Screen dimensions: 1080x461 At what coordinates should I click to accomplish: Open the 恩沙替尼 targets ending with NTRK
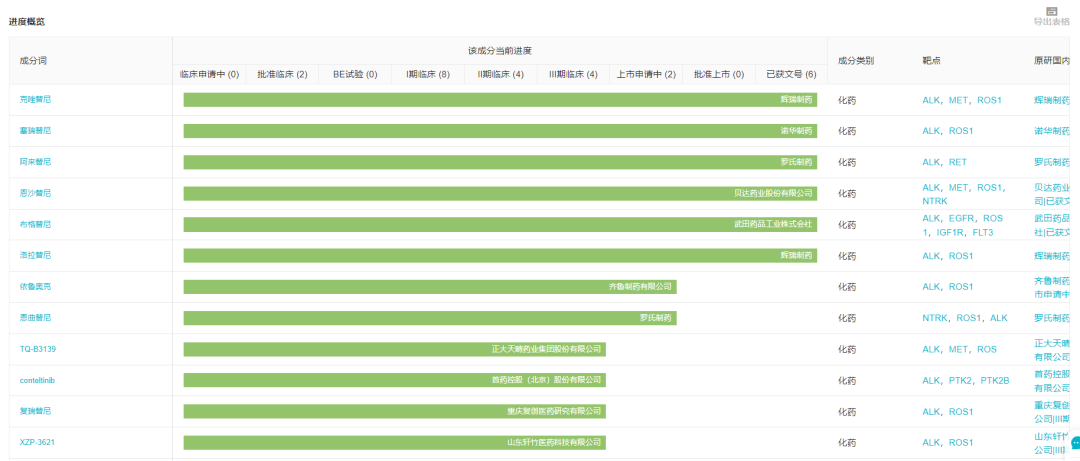[964, 194]
